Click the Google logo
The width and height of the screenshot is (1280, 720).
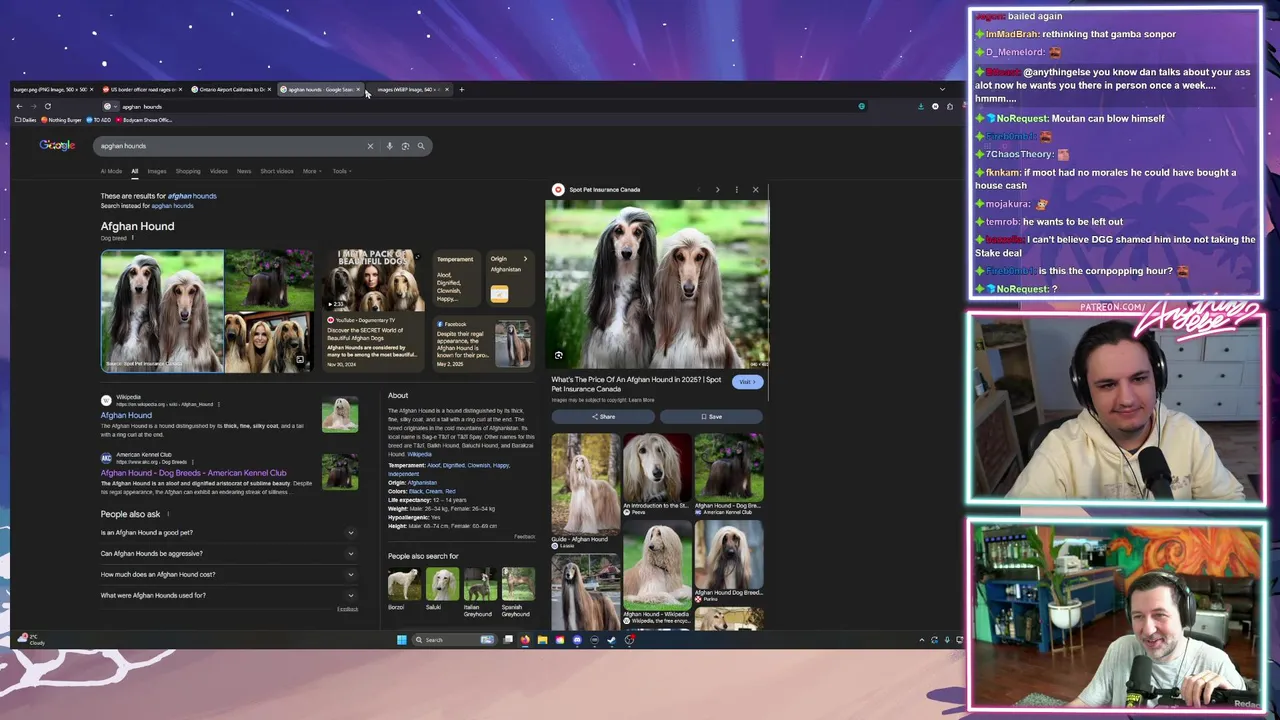(x=57, y=146)
